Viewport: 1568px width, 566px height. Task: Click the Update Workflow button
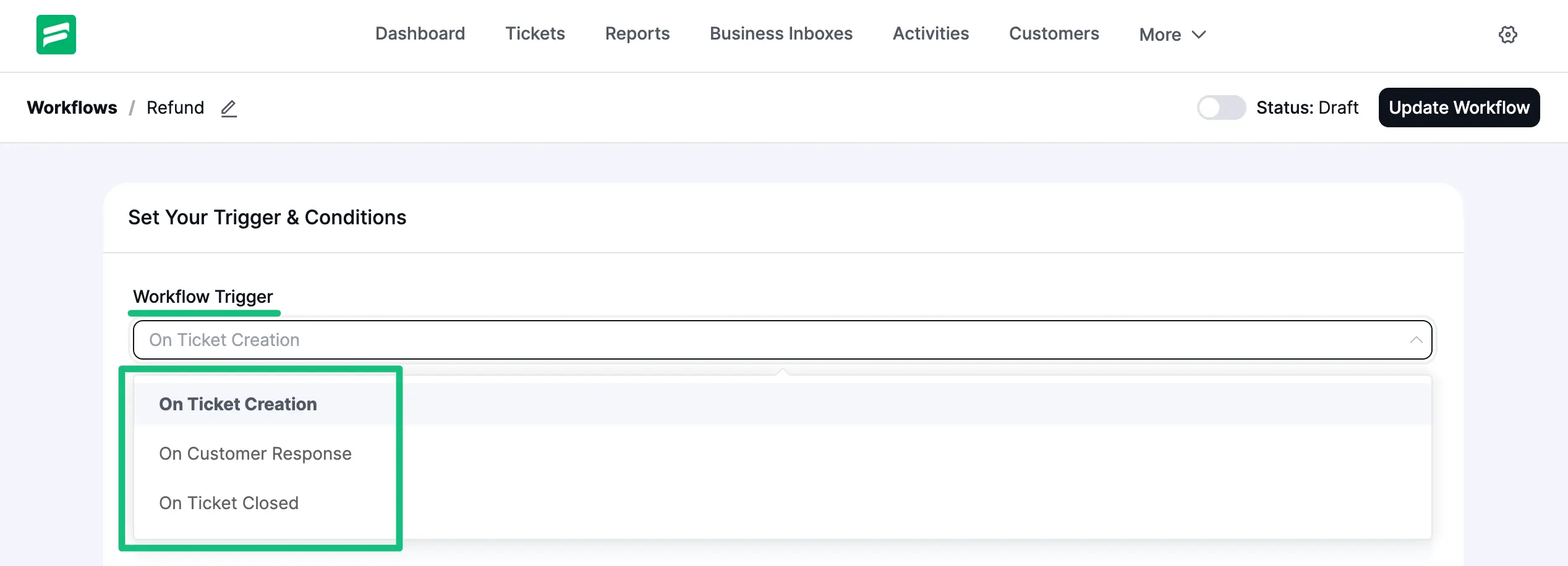pyautogui.click(x=1459, y=107)
